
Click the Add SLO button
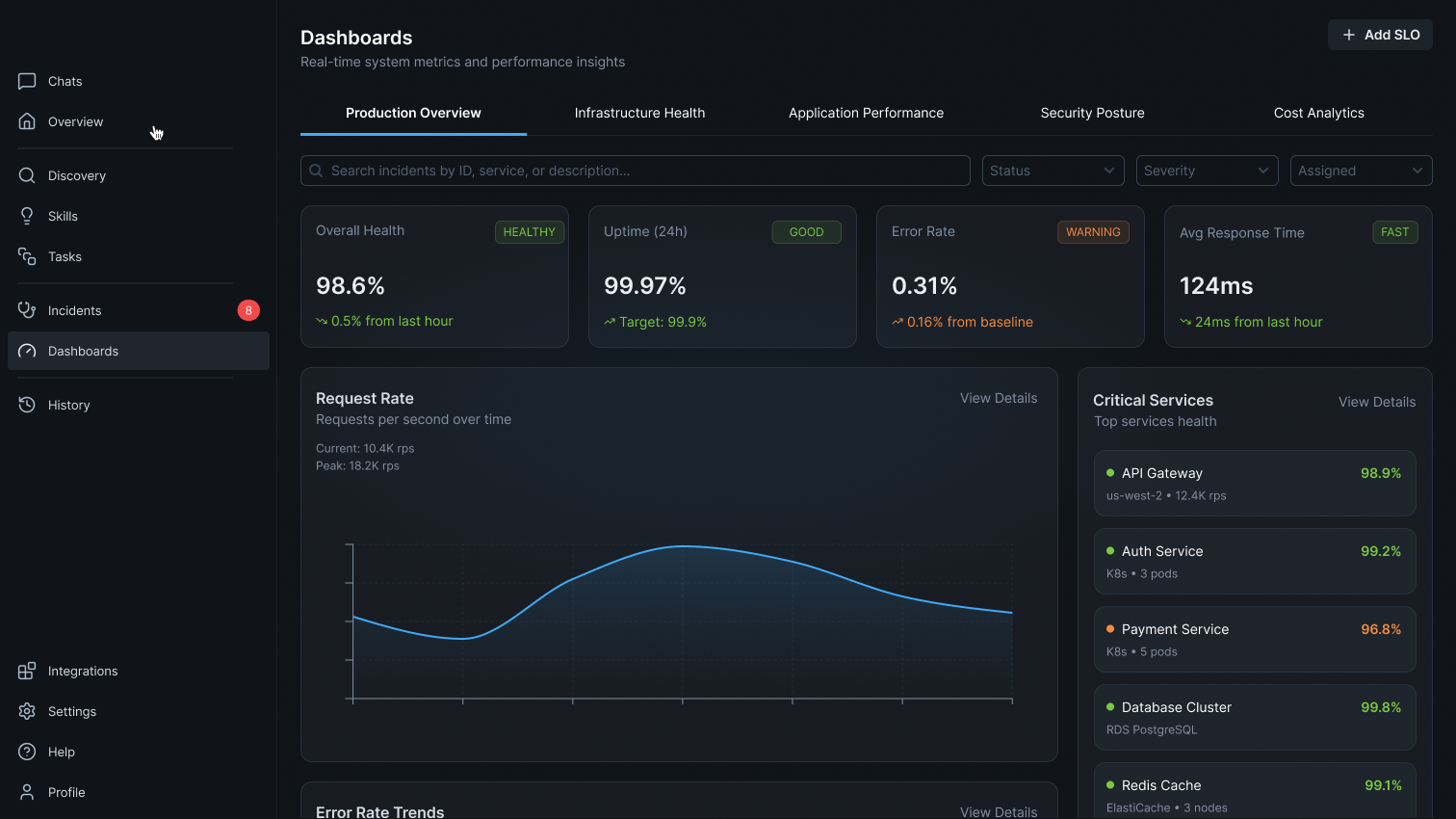[1380, 35]
